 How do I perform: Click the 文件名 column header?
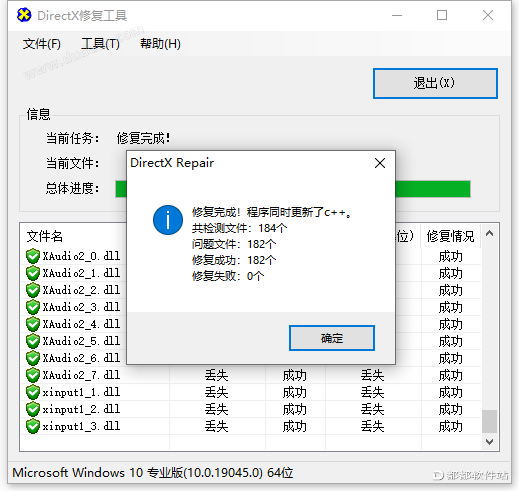(45, 236)
